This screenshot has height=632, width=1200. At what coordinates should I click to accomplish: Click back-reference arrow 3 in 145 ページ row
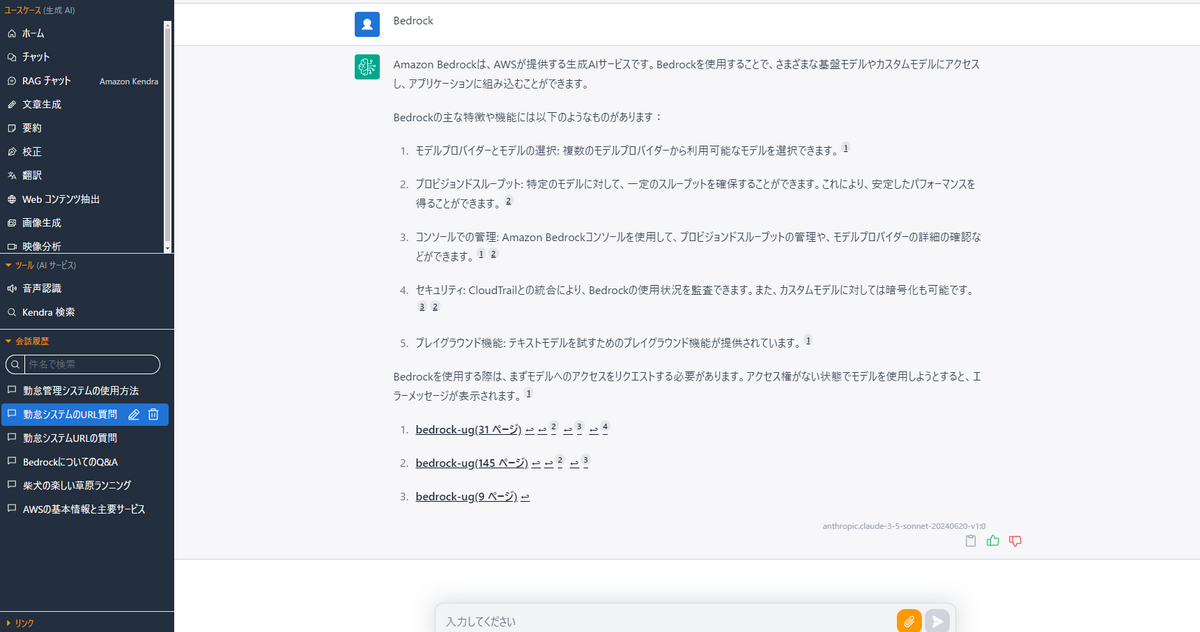pyautogui.click(x=580, y=462)
